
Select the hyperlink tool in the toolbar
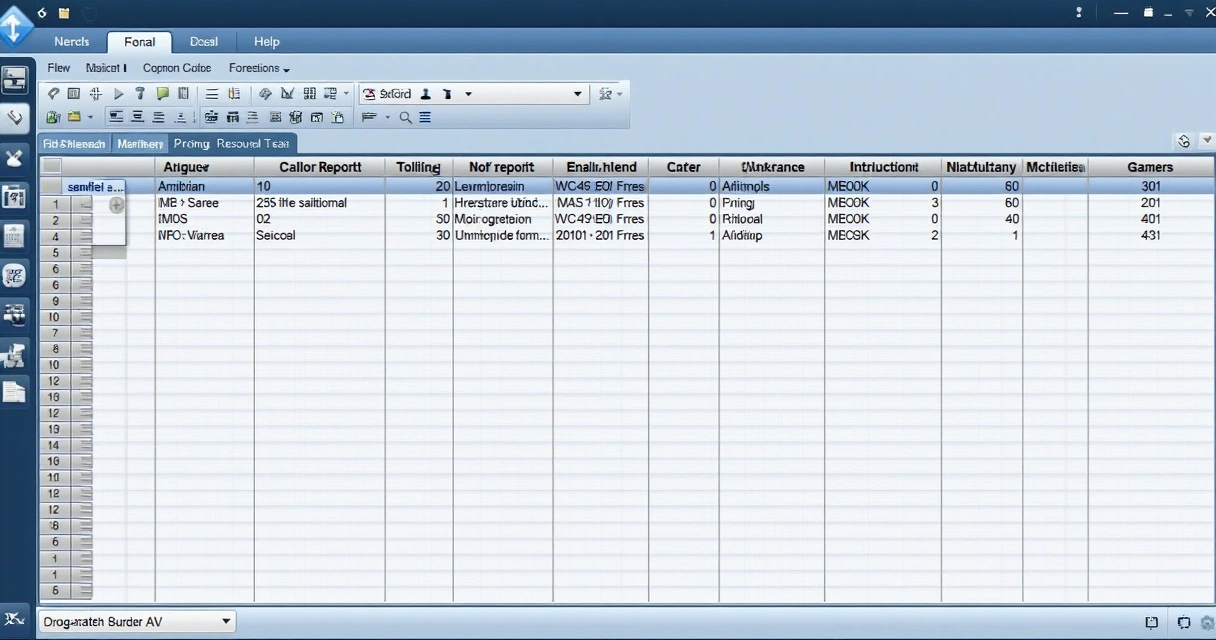pos(53,92)
